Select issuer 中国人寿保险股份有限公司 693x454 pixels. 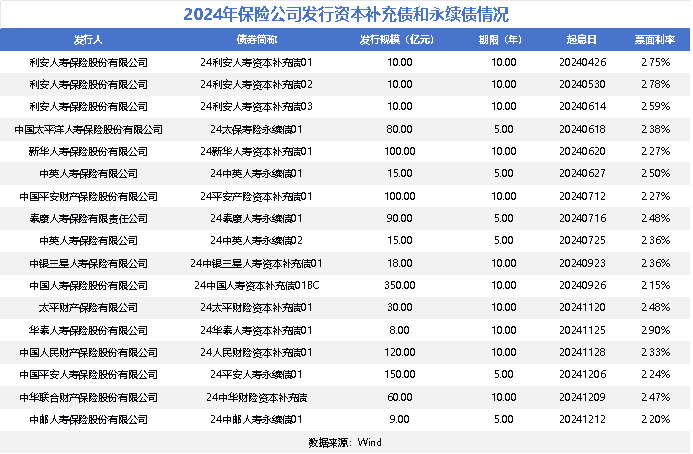(x=88, y=286)
